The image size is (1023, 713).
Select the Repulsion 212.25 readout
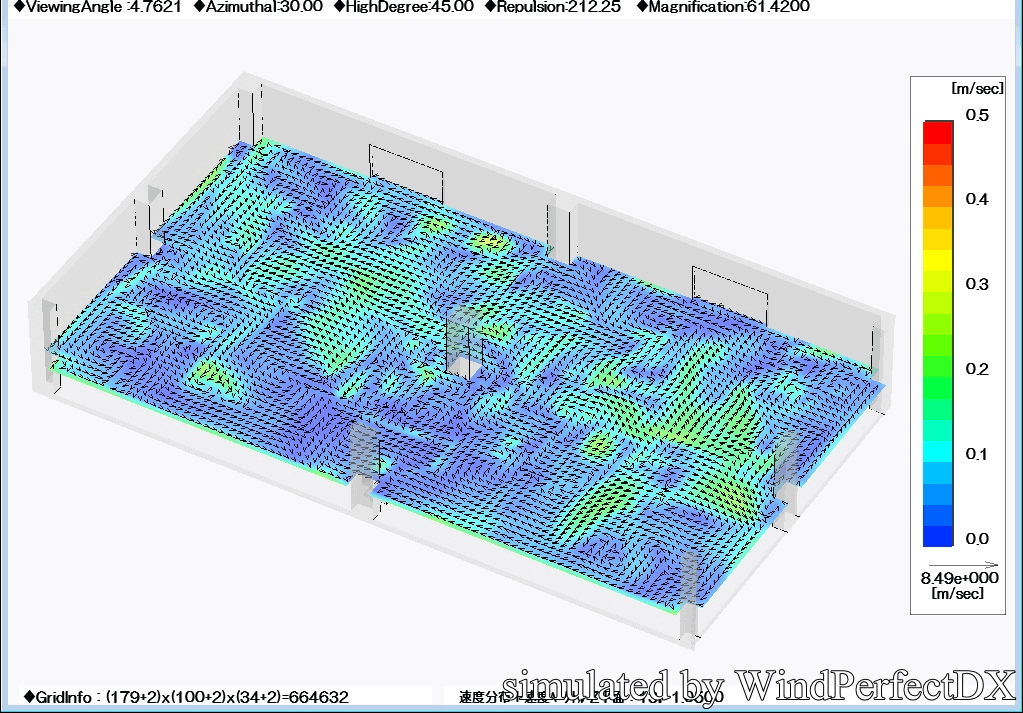[x=553, y=7]
